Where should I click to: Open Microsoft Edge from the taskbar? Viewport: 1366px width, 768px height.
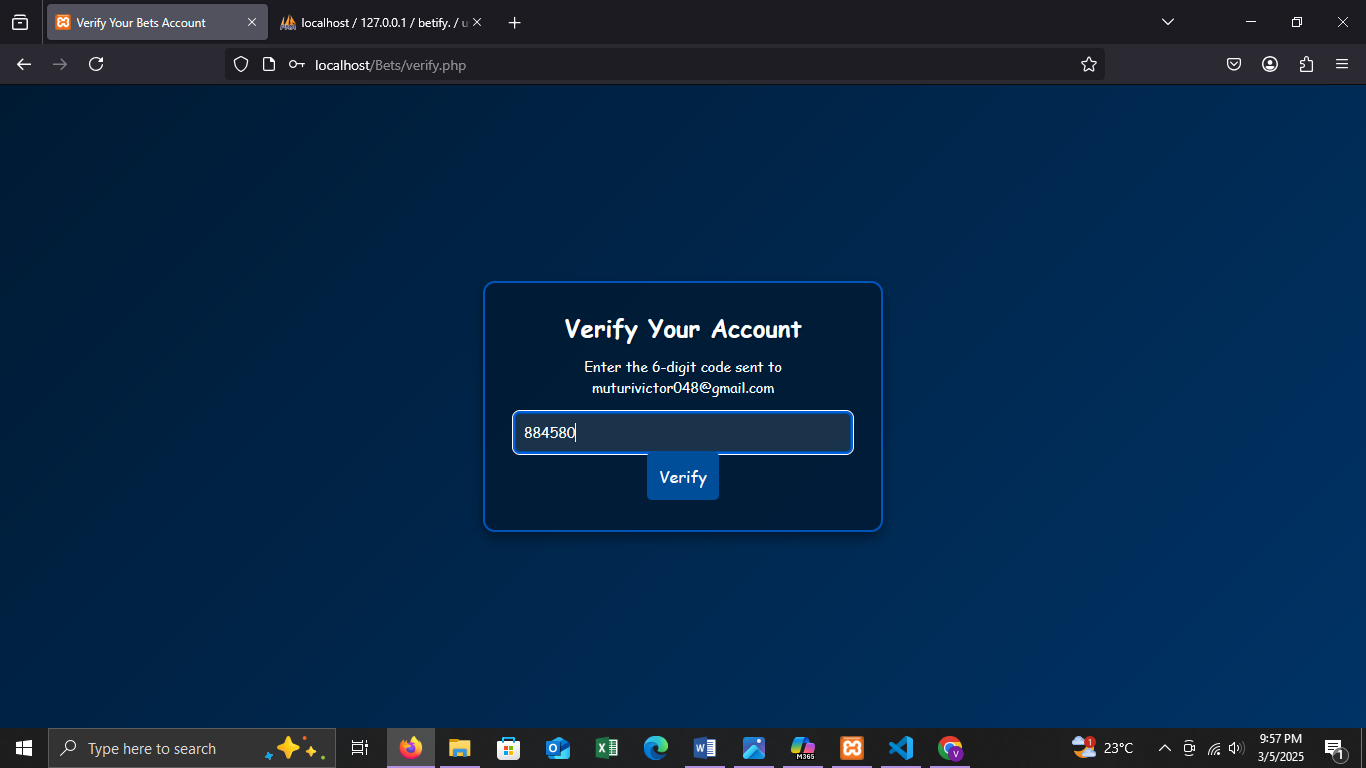point(656,748)
